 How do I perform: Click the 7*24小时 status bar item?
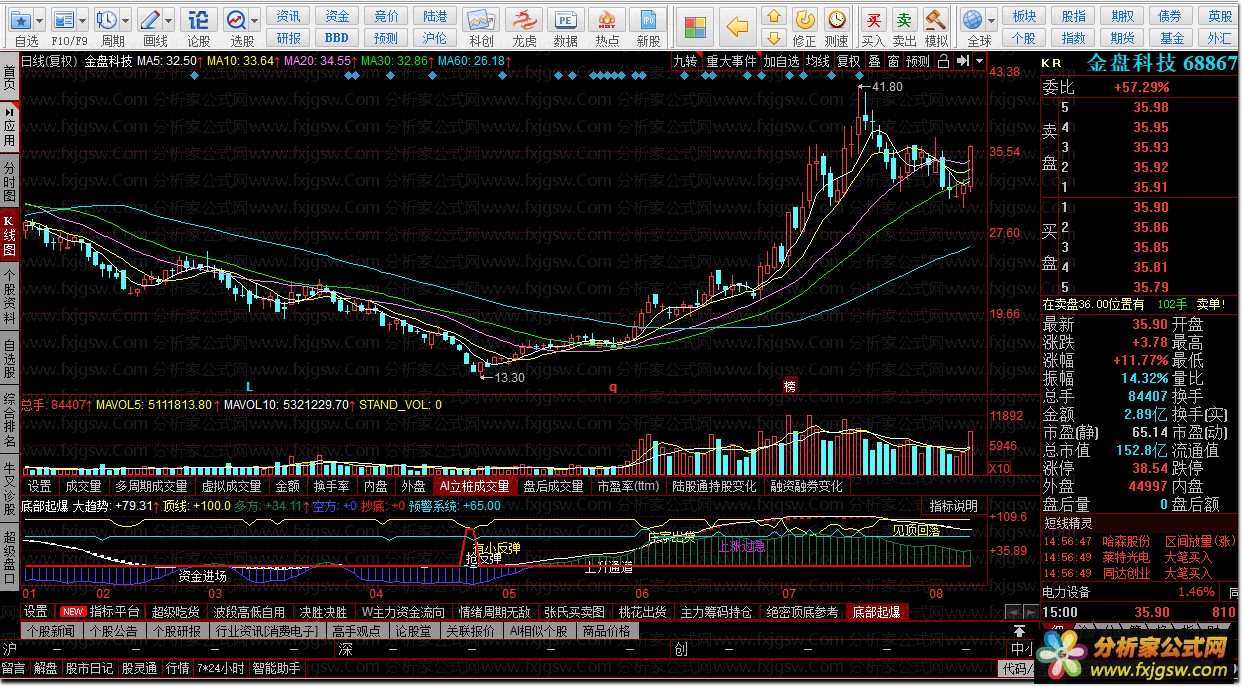tap(221, 668)
